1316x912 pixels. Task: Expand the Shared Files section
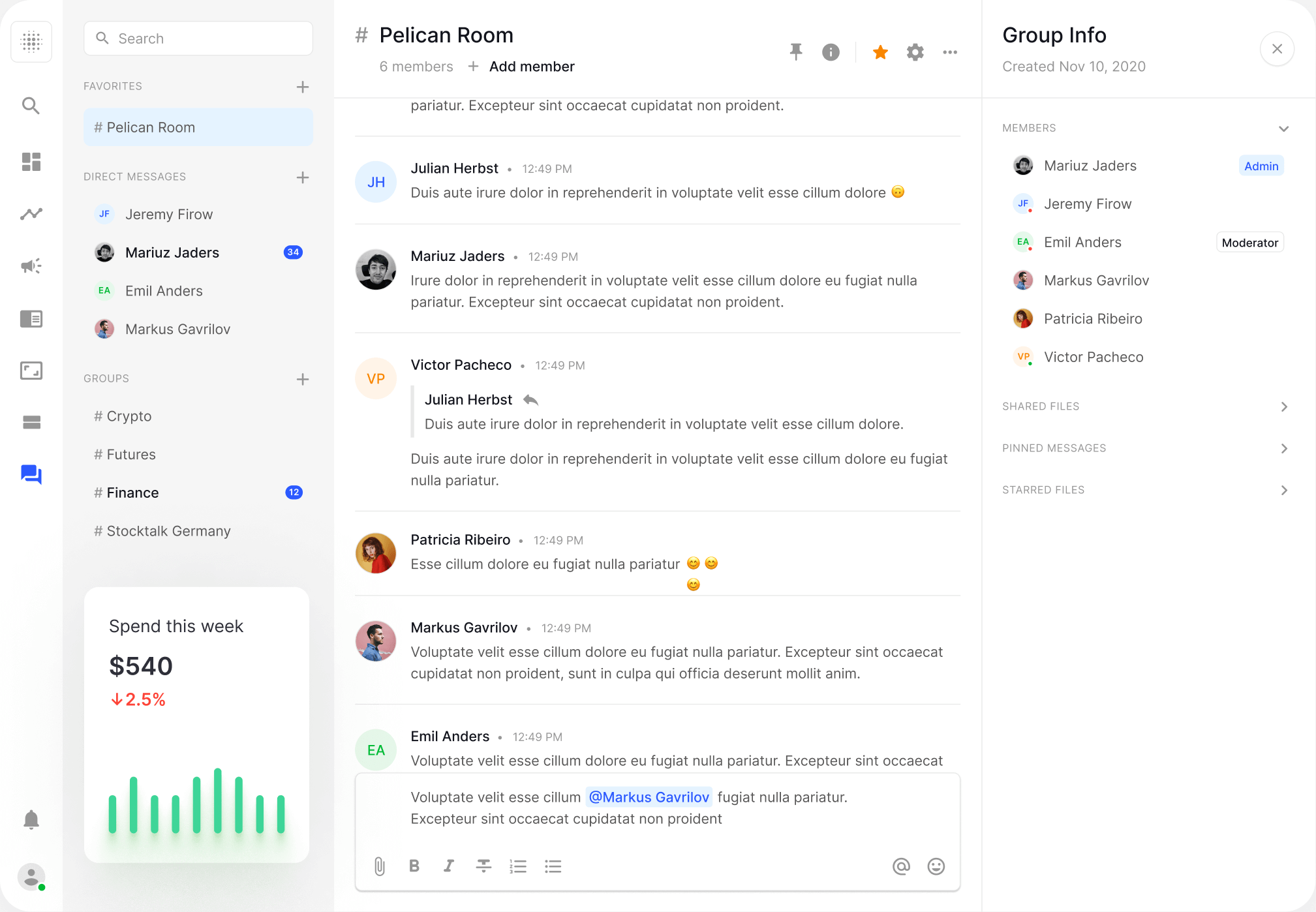1283,406
